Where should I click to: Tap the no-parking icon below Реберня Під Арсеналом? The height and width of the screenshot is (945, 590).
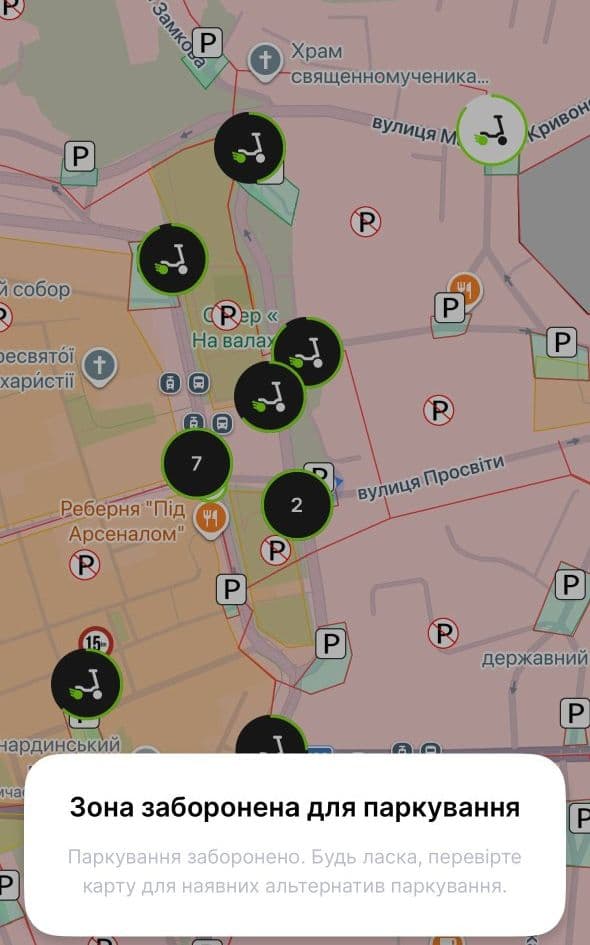pos(84,565)
